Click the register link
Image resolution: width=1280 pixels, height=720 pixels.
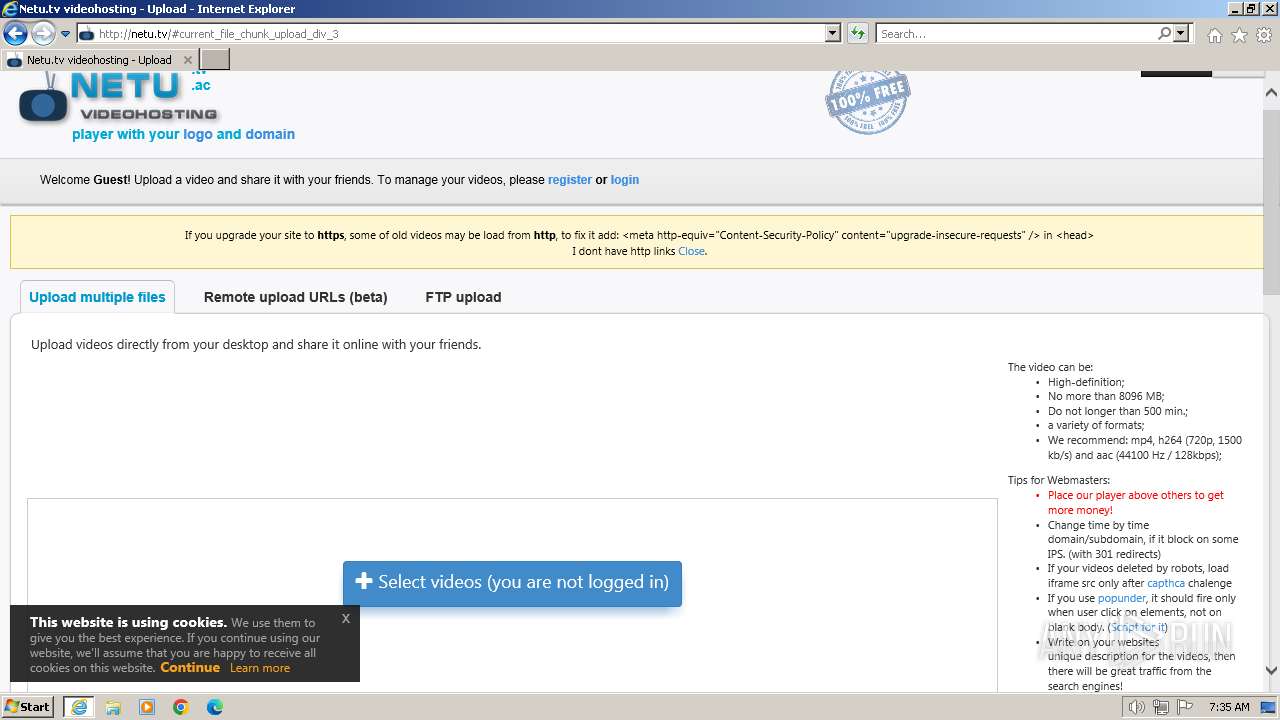pyautogui.click(x=570, y=180)
